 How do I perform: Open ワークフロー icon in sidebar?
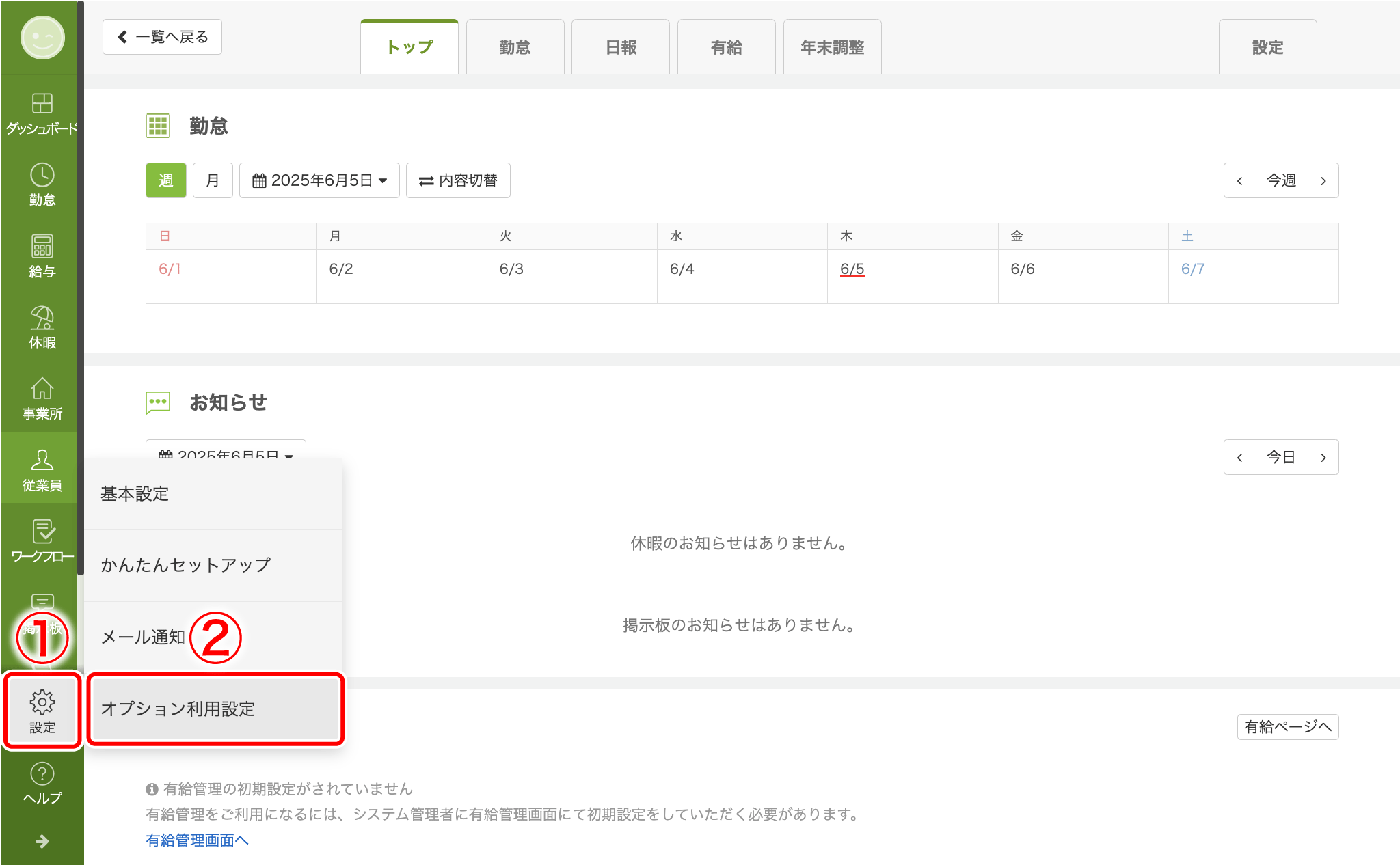tap(42, 541)
